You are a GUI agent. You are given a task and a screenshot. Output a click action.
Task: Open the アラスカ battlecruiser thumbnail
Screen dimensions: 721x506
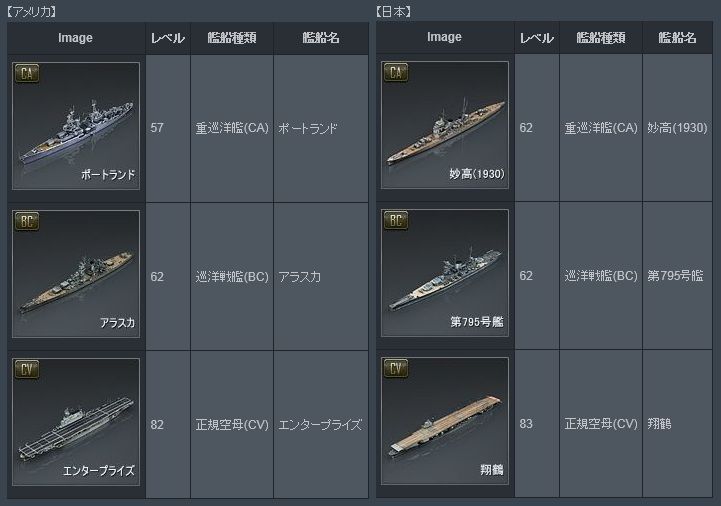(76, 274)
